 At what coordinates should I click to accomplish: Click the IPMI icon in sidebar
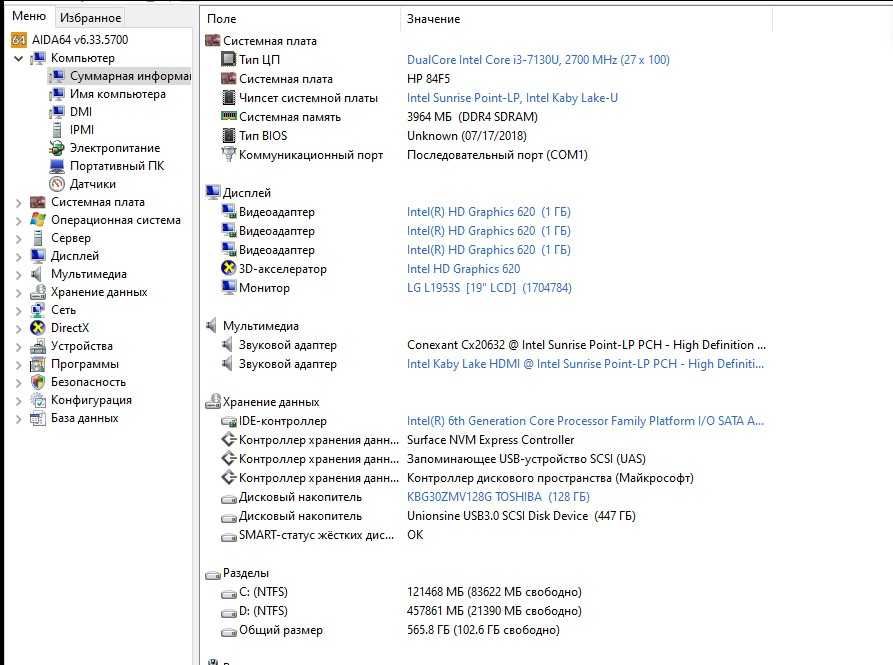tap(57, 130)
